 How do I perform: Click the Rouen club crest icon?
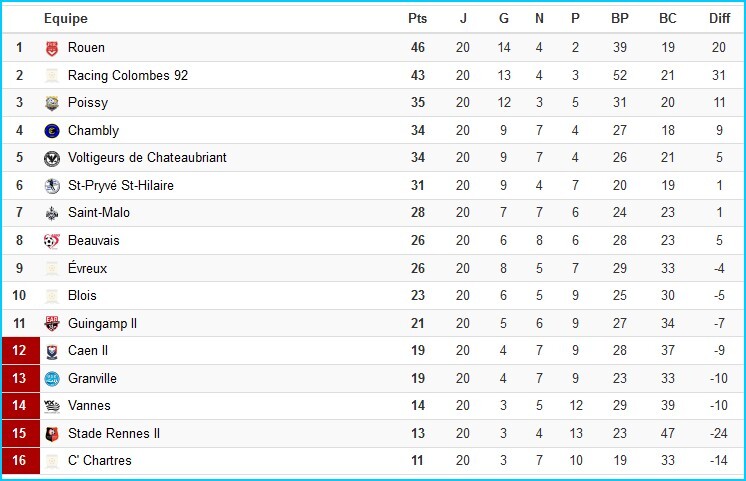point(52,48)
